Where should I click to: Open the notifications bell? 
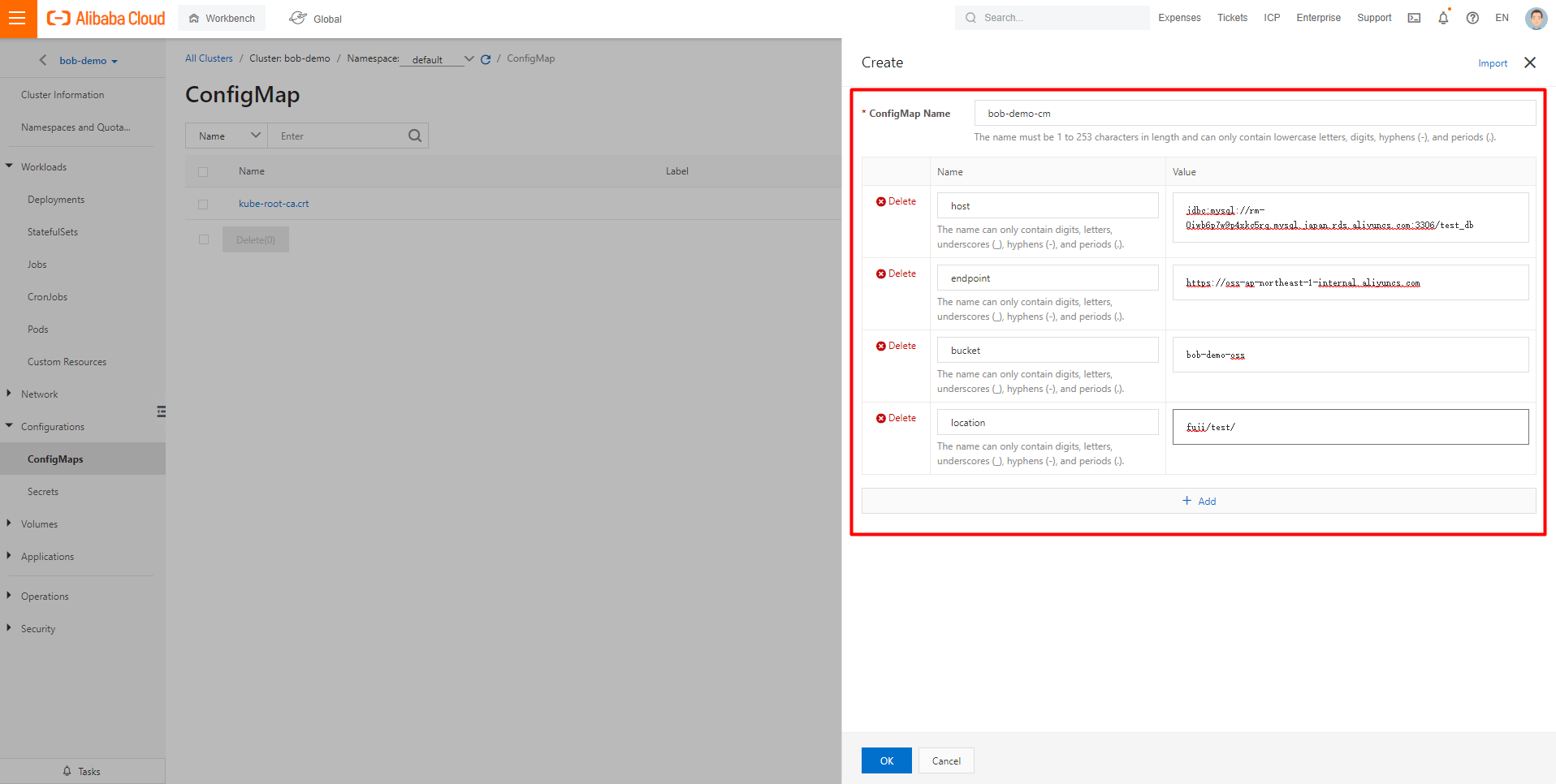click(1443, 18)
